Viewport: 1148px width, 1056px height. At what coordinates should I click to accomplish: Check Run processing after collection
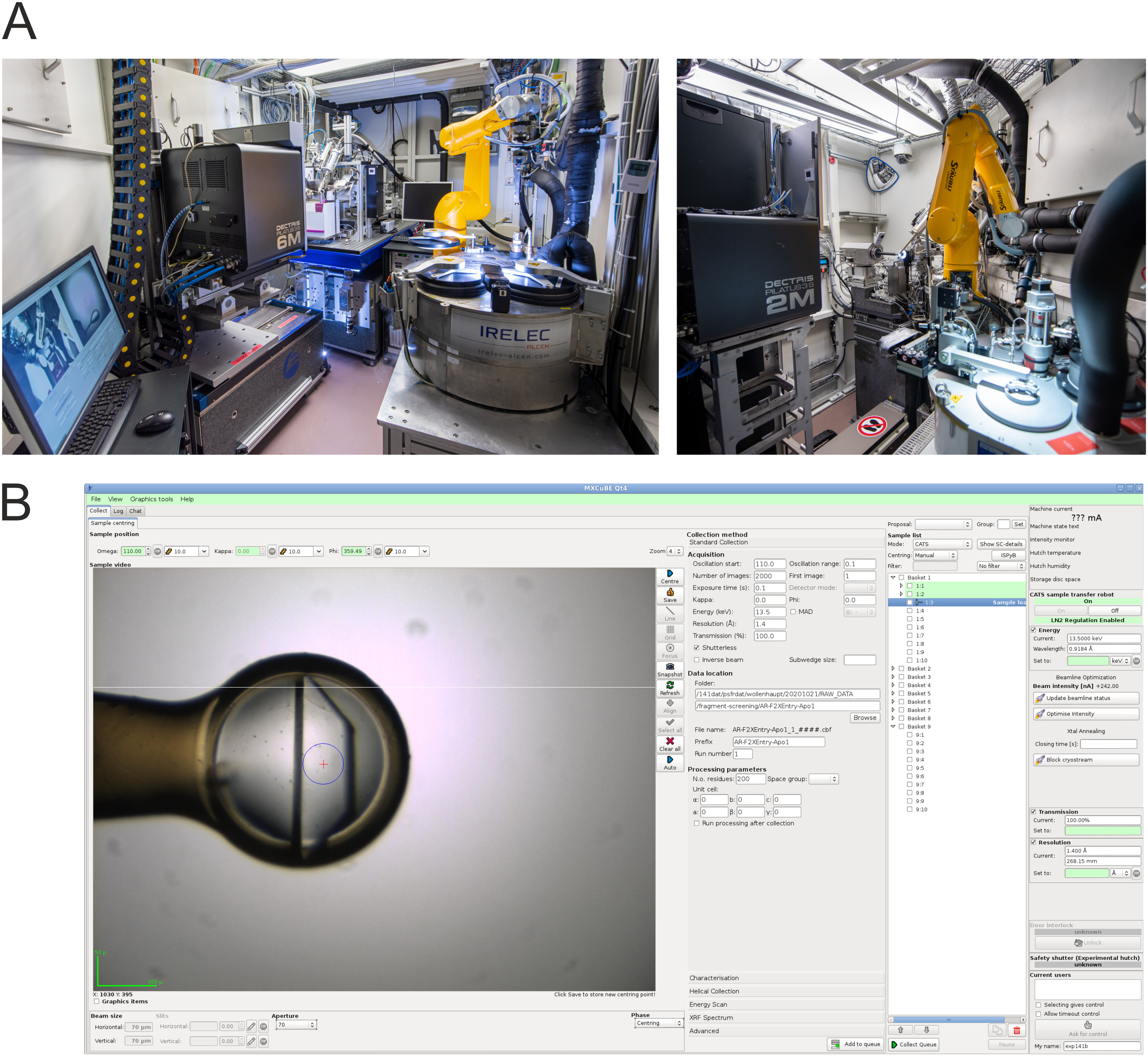(x=696, y=824)
